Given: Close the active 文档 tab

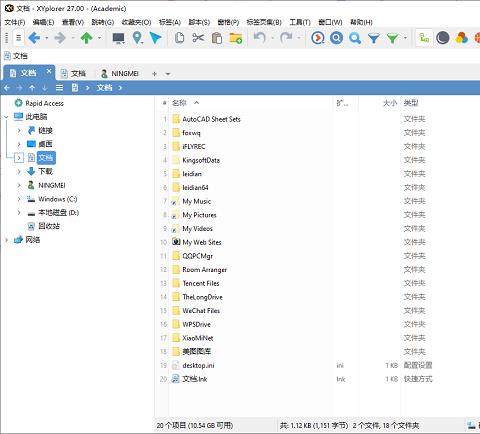Looking at the screenshot, I should pos(49,71).
